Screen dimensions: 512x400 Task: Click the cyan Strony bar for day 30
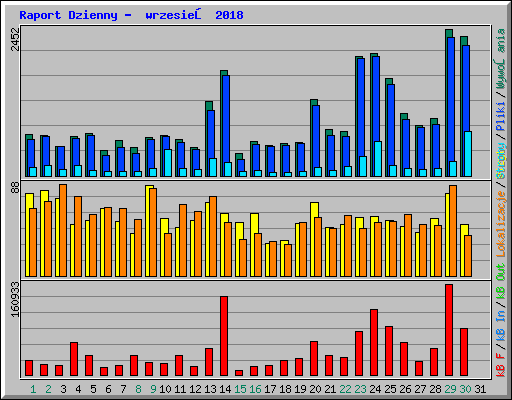click(468, 154)
